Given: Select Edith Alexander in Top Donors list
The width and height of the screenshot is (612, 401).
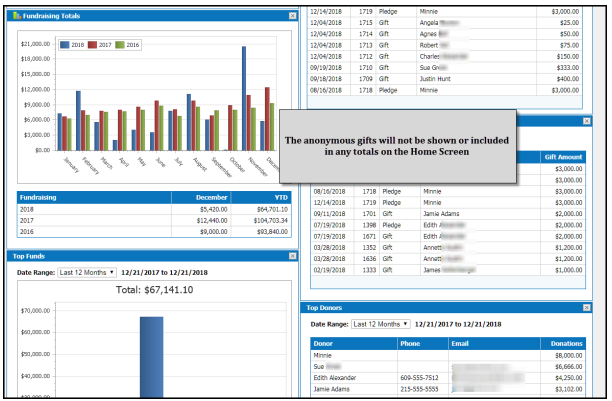Looking at the screenshot, I should pos(448,378).
